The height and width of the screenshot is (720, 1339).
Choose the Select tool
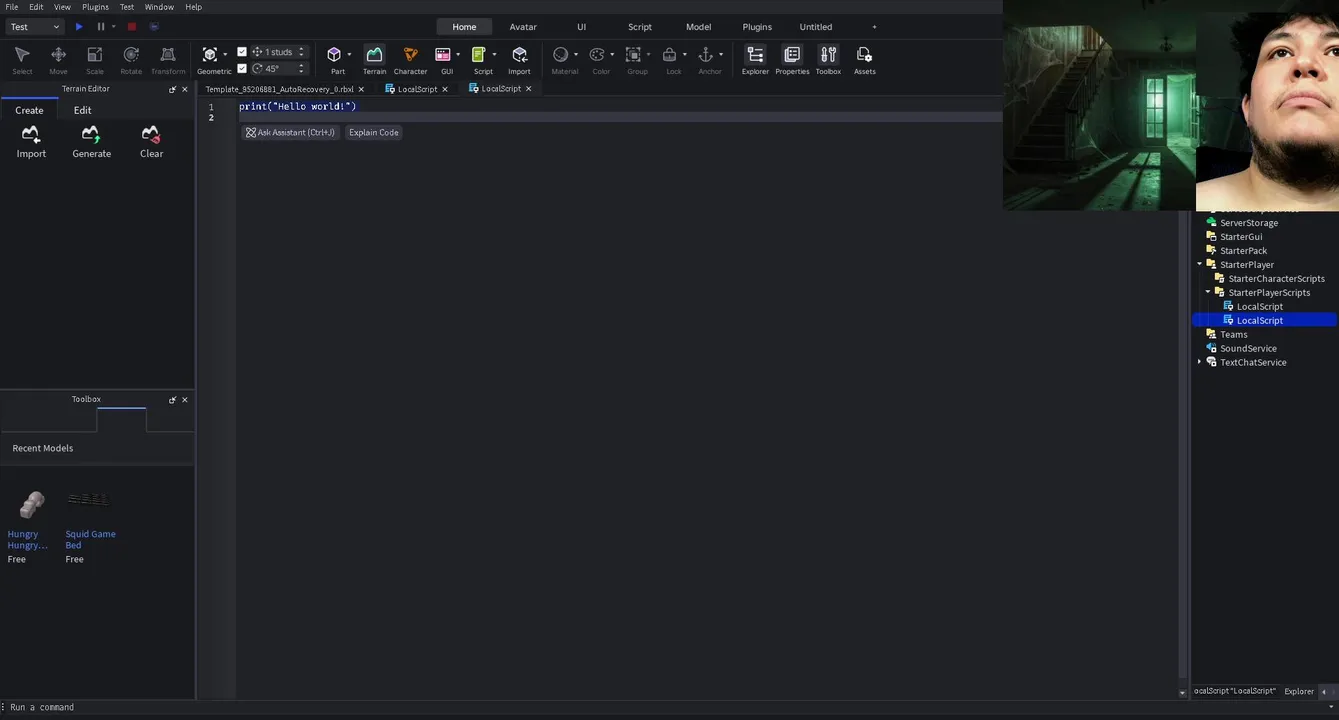[22, 59]
